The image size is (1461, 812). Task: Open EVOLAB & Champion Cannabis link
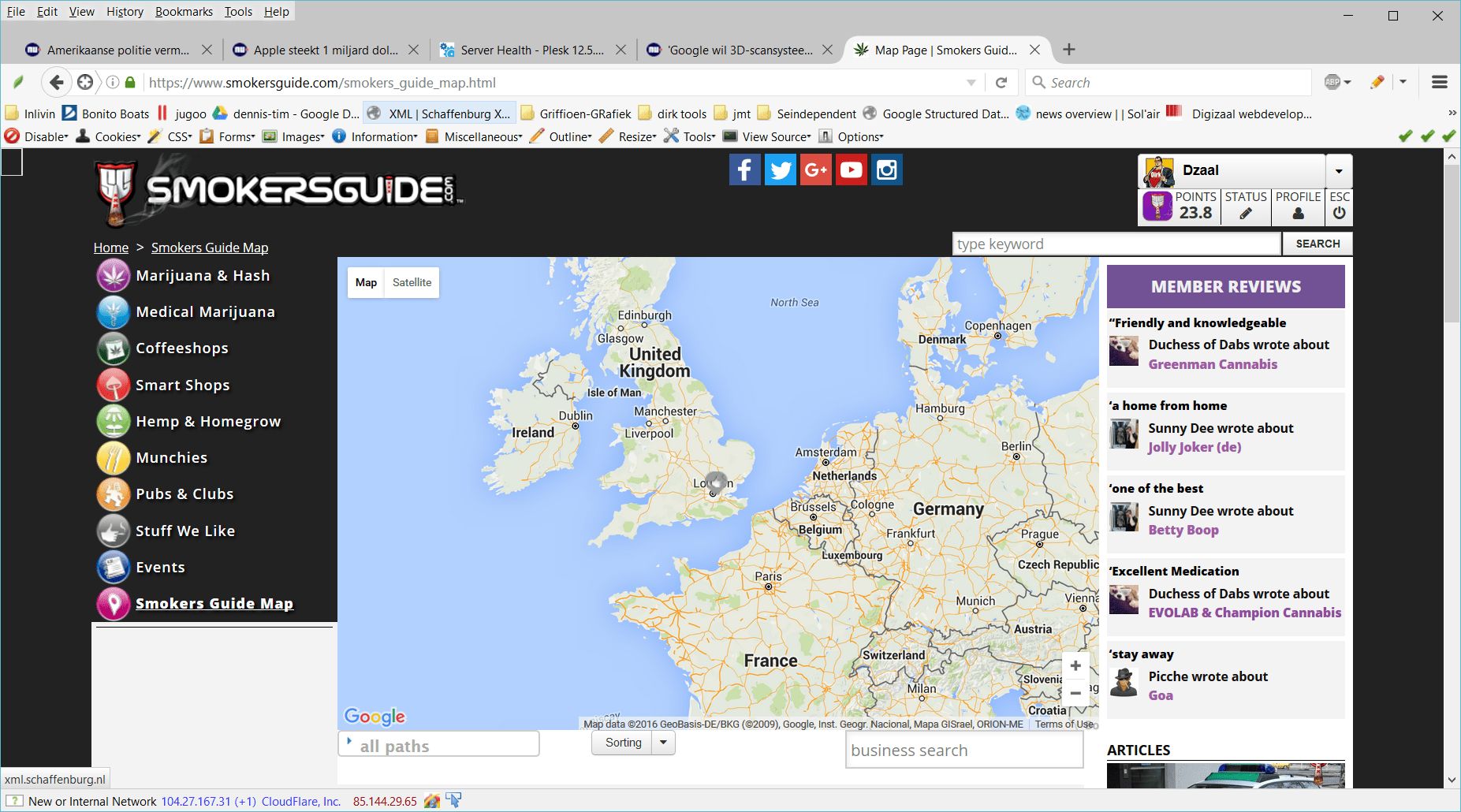[1245, 613]
